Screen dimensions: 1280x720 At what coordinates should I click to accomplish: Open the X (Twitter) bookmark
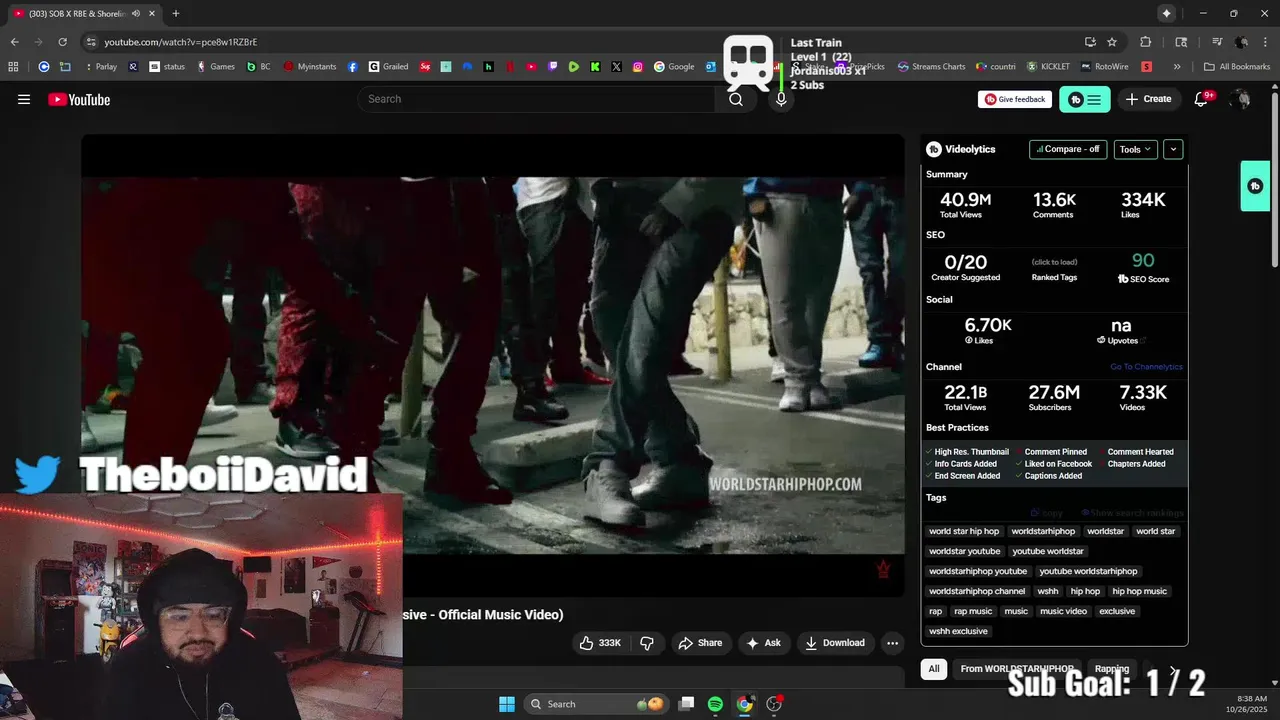(616, 67)
